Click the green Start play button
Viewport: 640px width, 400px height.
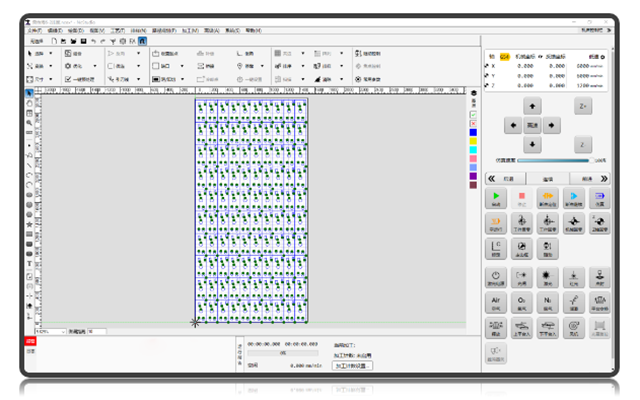[497, 198]
